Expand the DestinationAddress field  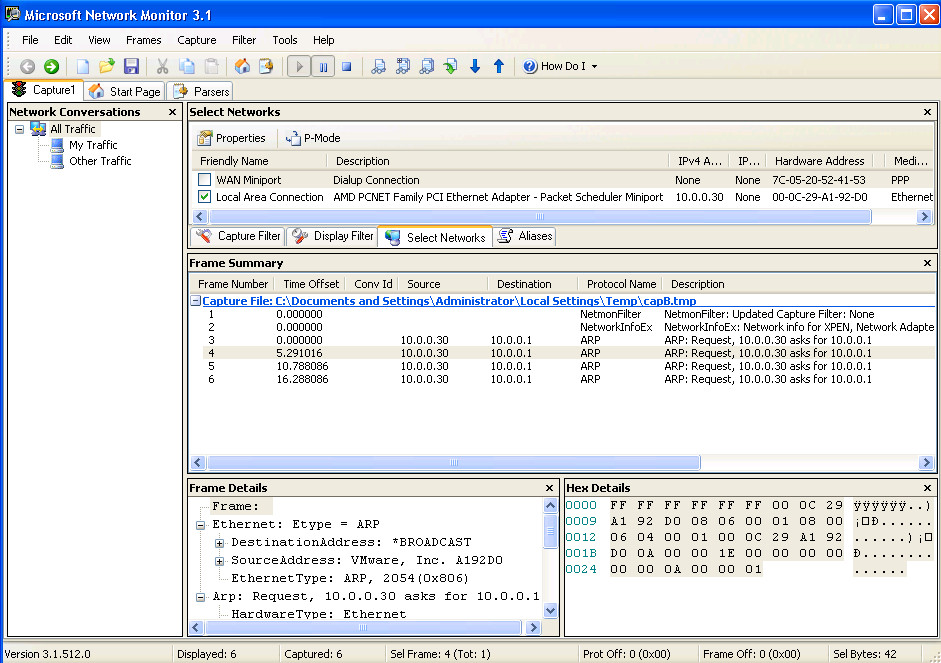pos(220,542)
